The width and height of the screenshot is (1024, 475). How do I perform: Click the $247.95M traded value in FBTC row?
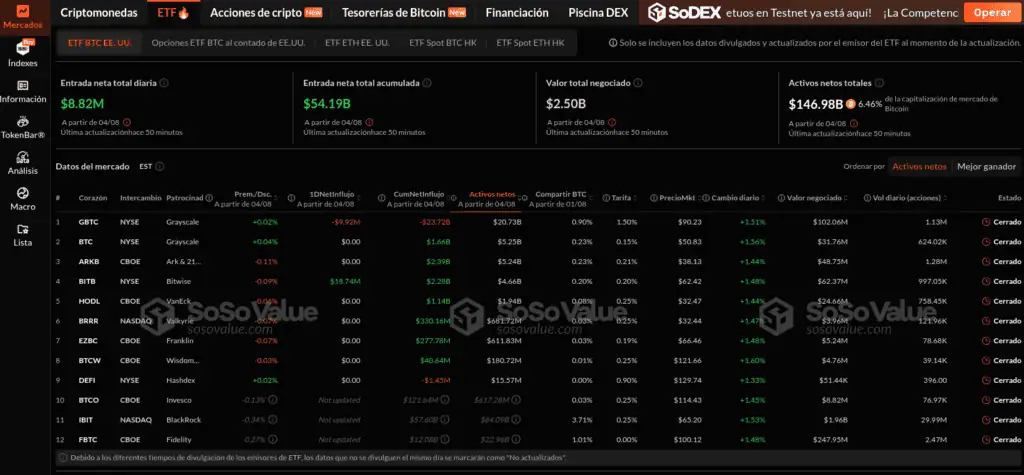click(831, 439)
